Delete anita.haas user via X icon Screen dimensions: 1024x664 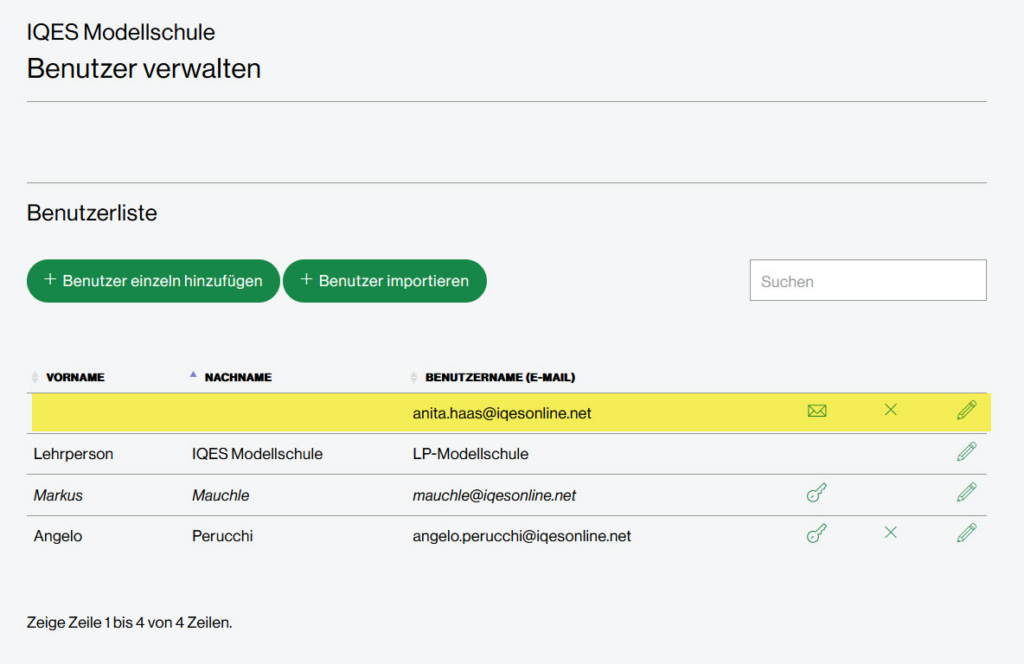[891, 409]
